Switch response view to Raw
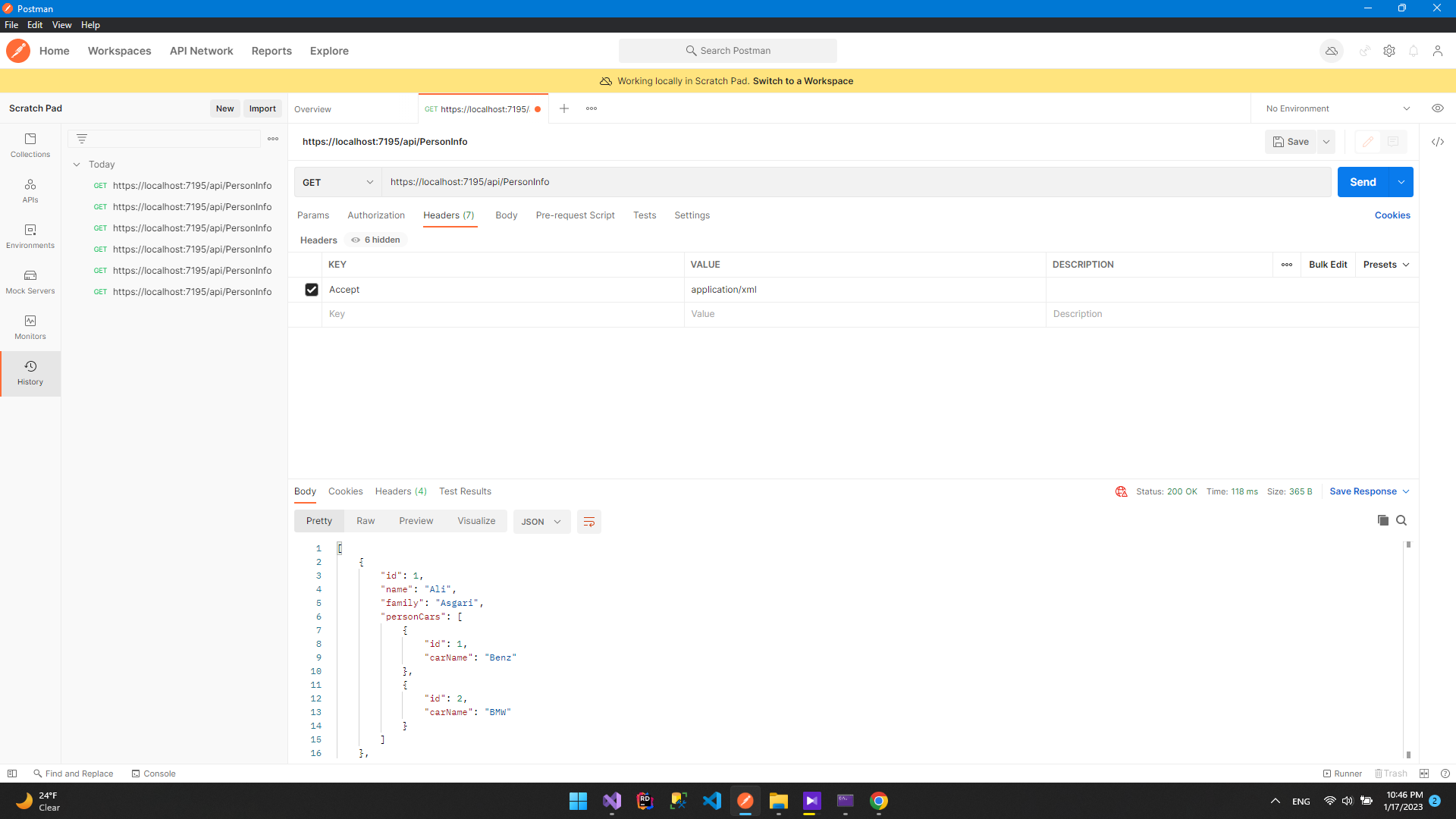1456x819 pixels. (366, 521)
